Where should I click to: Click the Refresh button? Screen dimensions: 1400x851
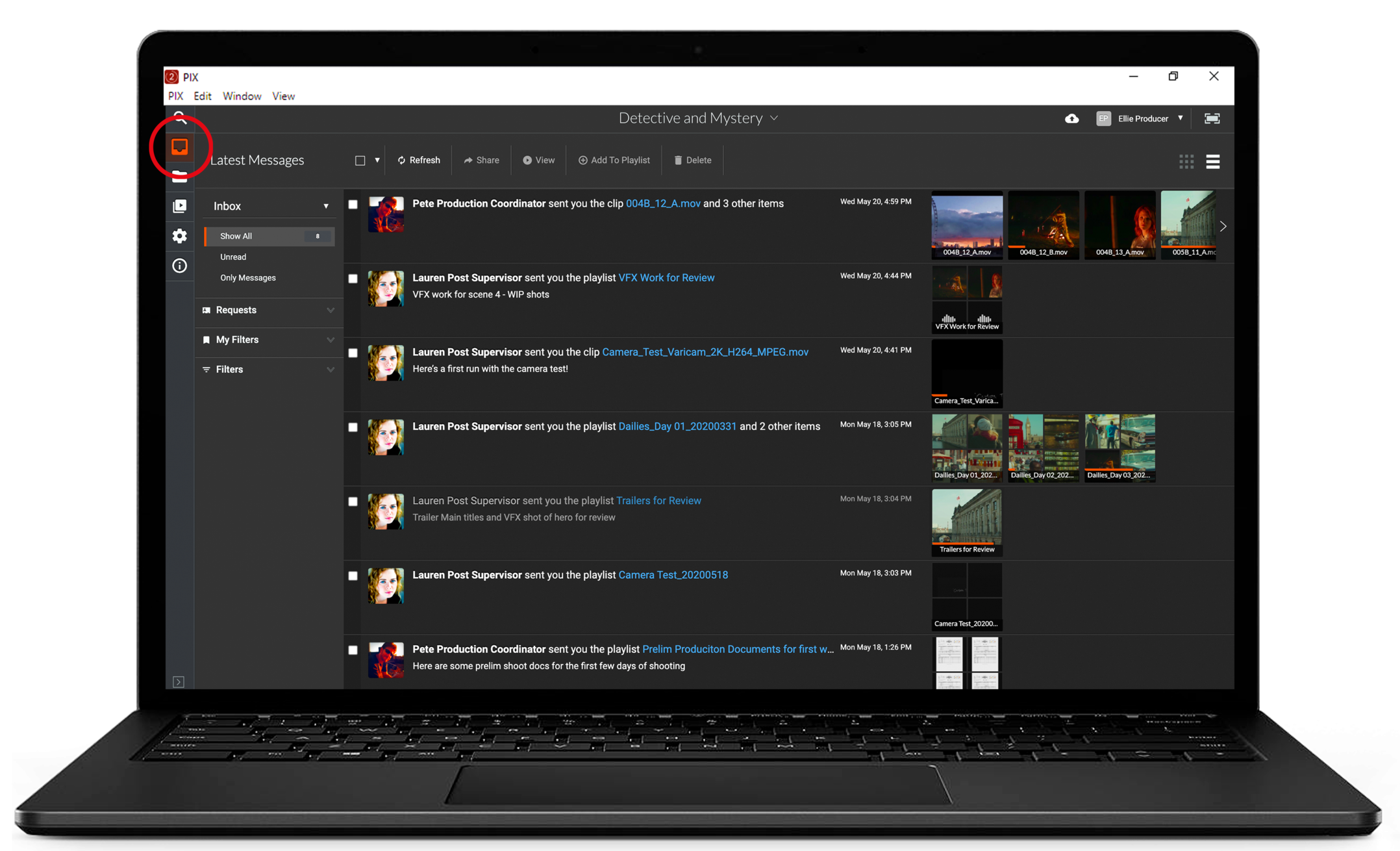pos(419,160)
